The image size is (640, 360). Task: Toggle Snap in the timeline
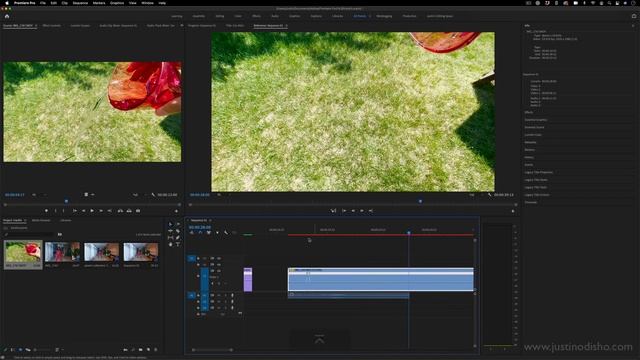pyautogui.click(x=200, y=233)
